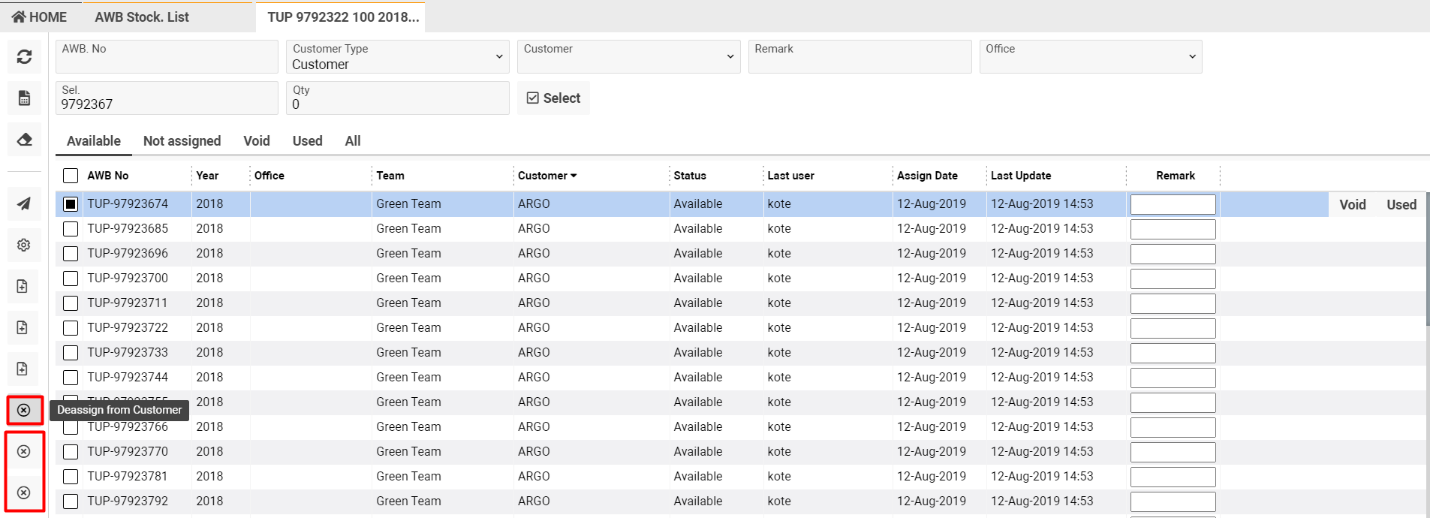Open the gear settings icon in the sidebar
The image size is (1430, 518).
coord(24,244)
